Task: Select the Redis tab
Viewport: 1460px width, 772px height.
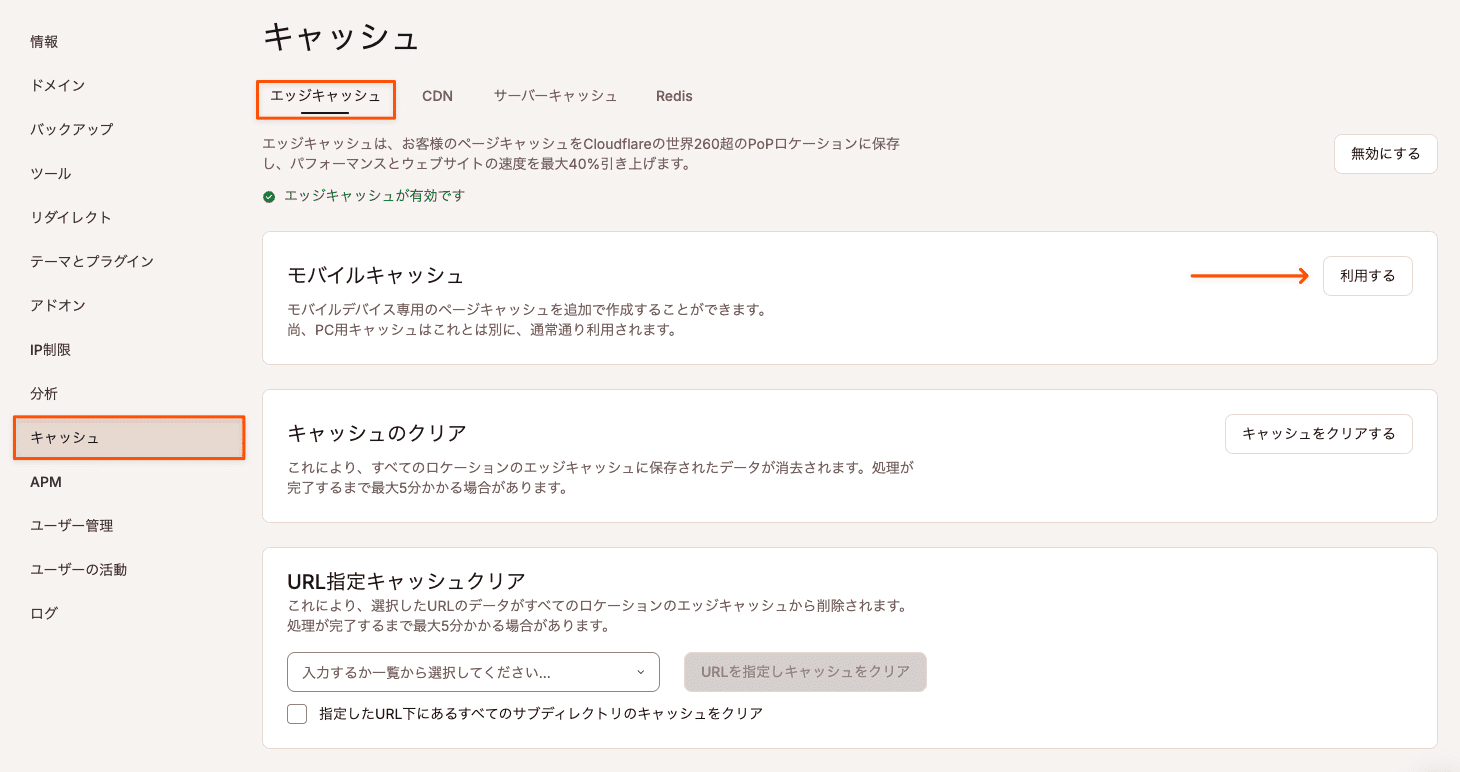Action: coord(674,96)
